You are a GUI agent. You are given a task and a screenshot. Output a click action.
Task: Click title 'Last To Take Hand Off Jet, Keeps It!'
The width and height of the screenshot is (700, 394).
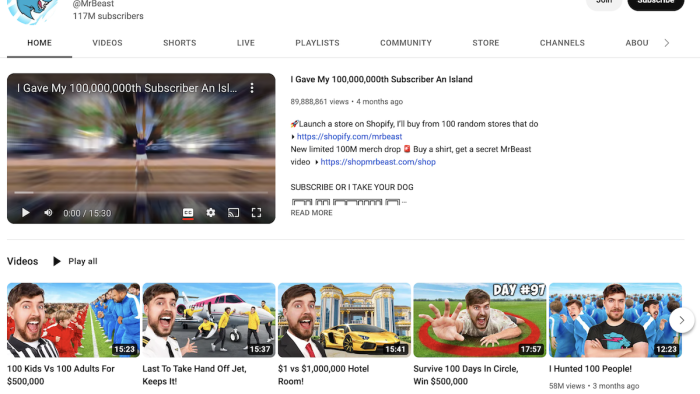coord(194,375)
